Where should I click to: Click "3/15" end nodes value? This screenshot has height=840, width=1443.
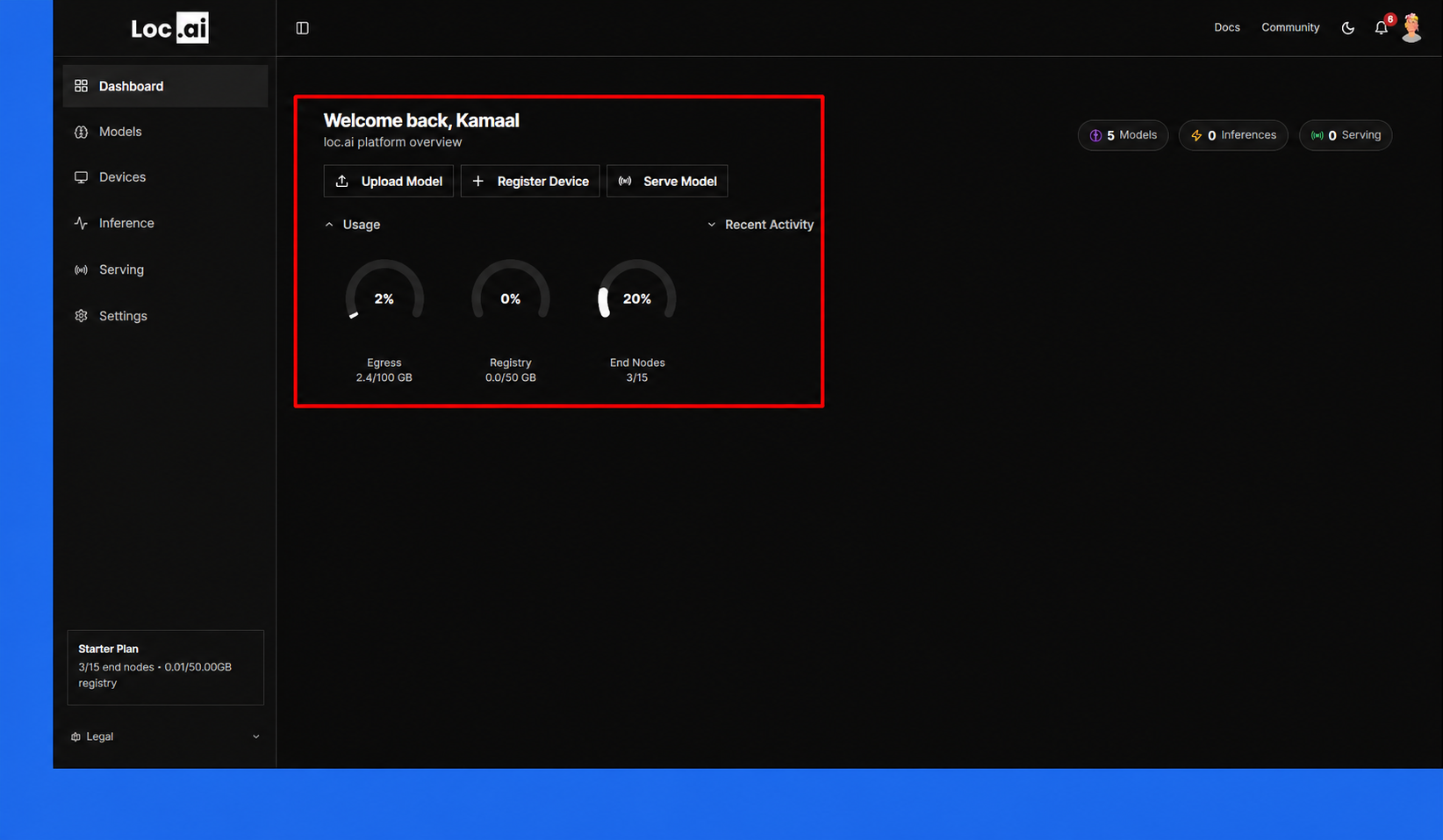point(637,377)
